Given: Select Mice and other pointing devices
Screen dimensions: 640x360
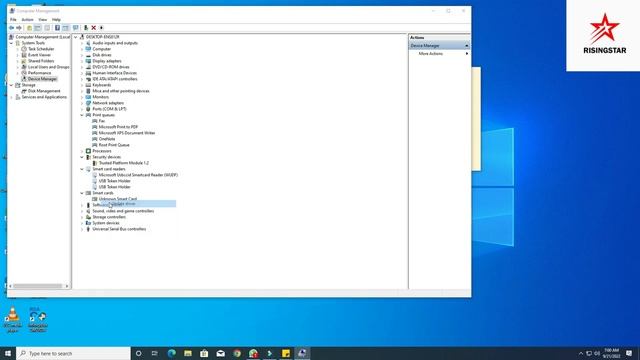Looking at the screenshot, I should click(121, 91).
